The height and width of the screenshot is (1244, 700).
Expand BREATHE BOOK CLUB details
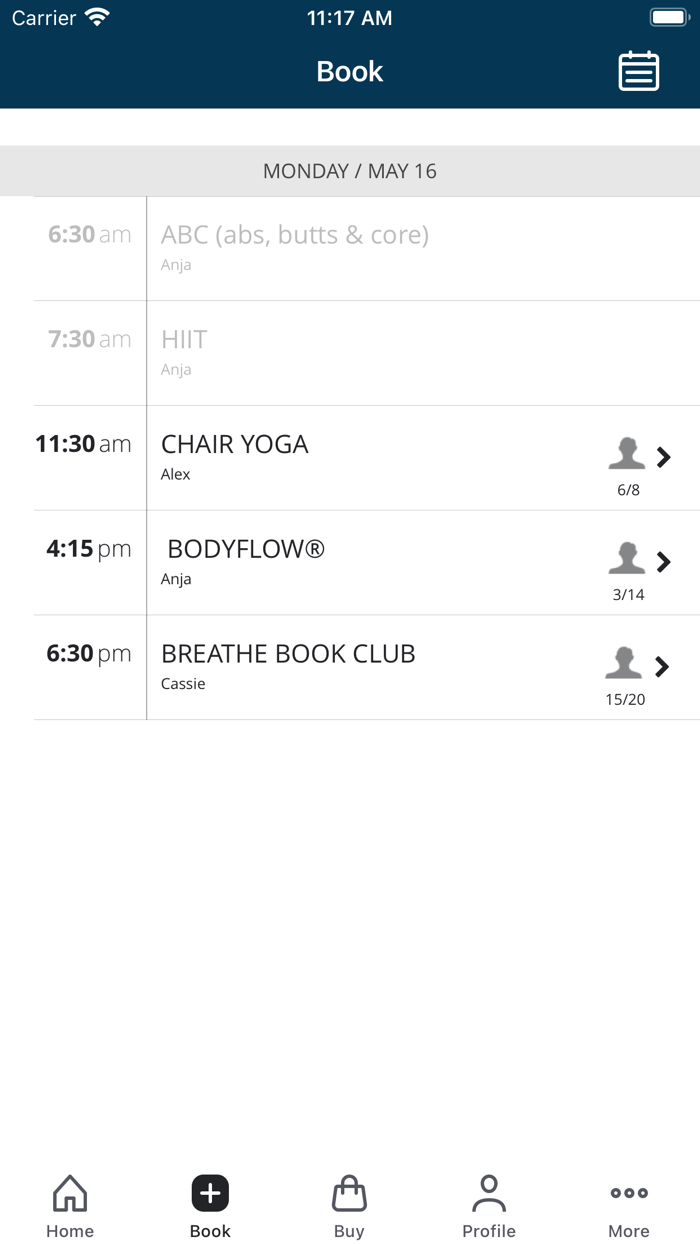click(x=662, y=666)
